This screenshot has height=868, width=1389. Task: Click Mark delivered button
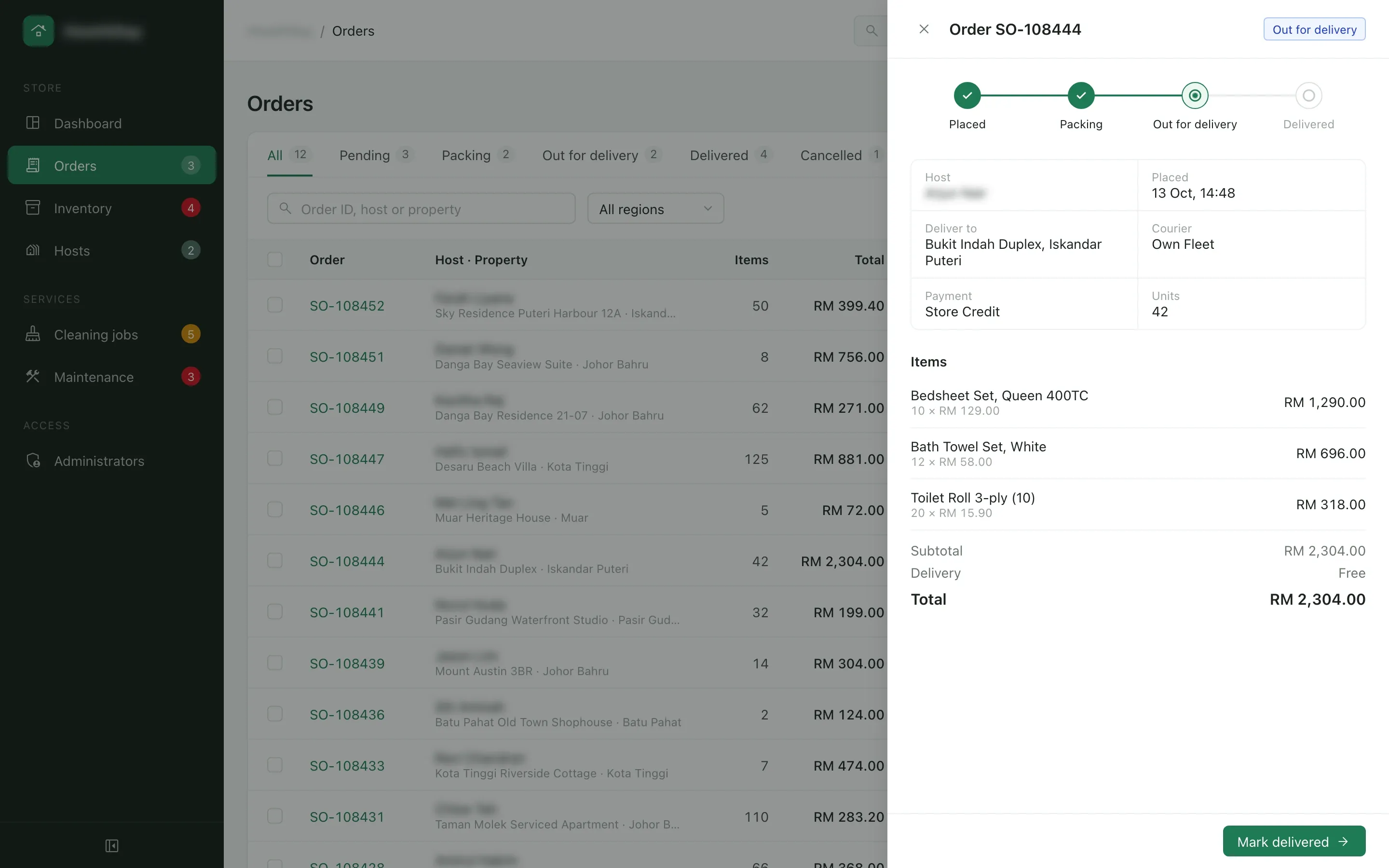tap(1294, 841)
